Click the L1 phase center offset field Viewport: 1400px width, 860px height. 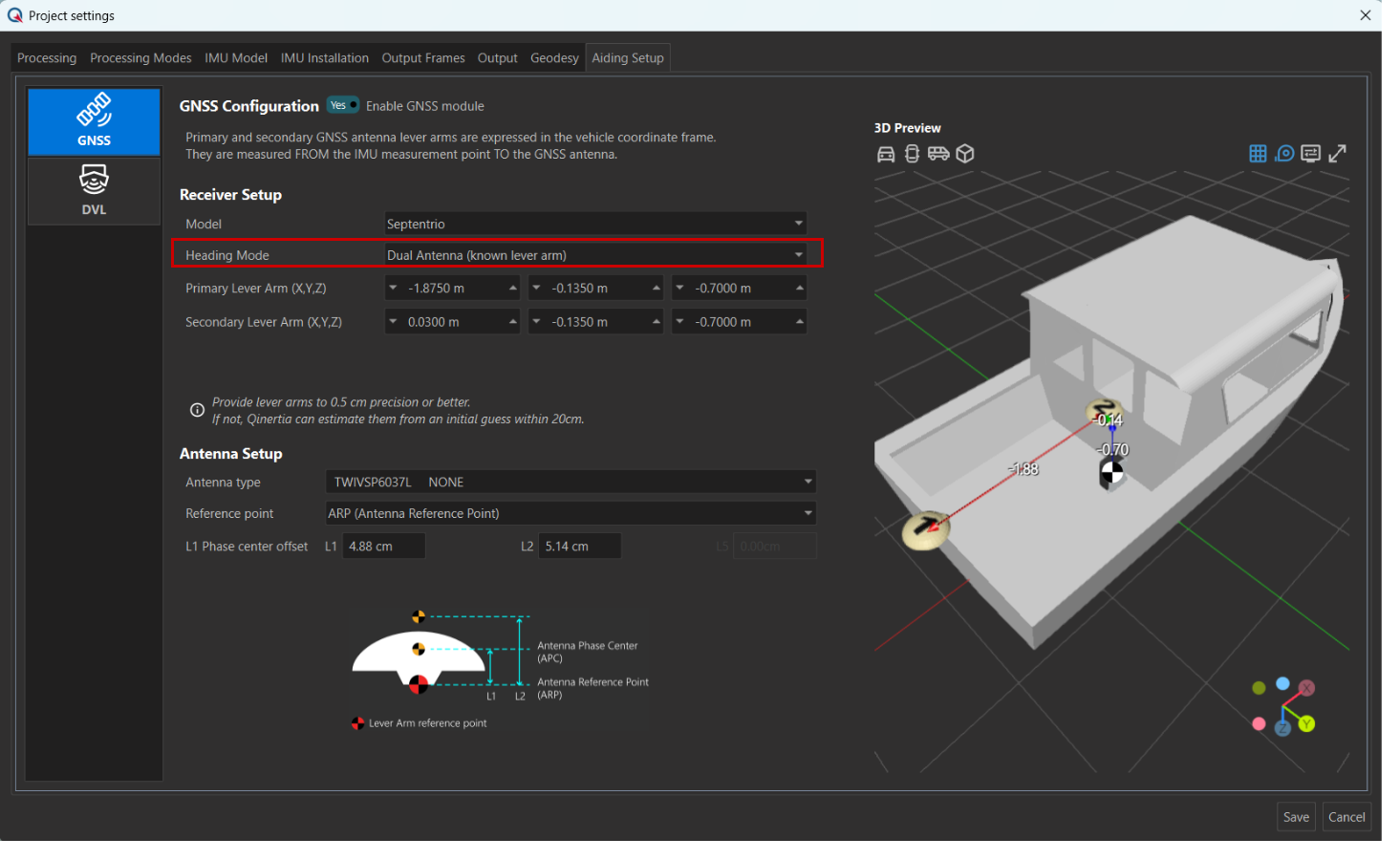click(x=383, y=547)
